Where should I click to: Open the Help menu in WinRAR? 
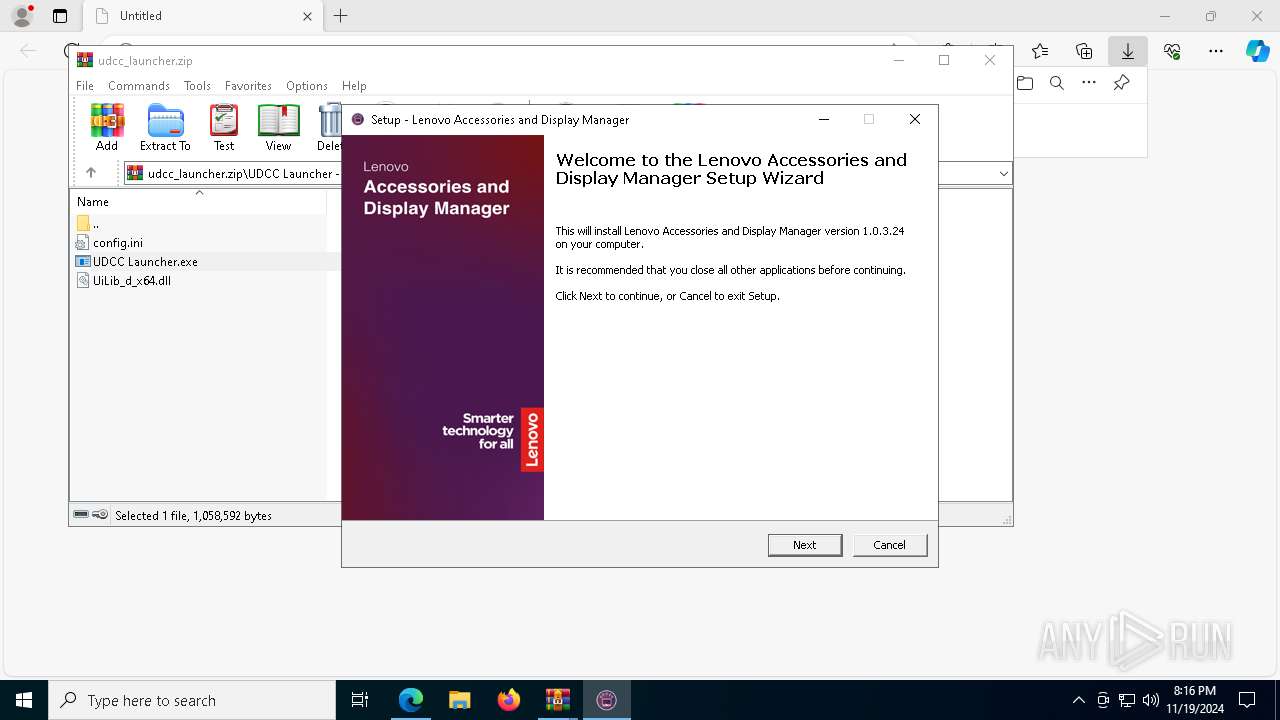tap(354, 86)
